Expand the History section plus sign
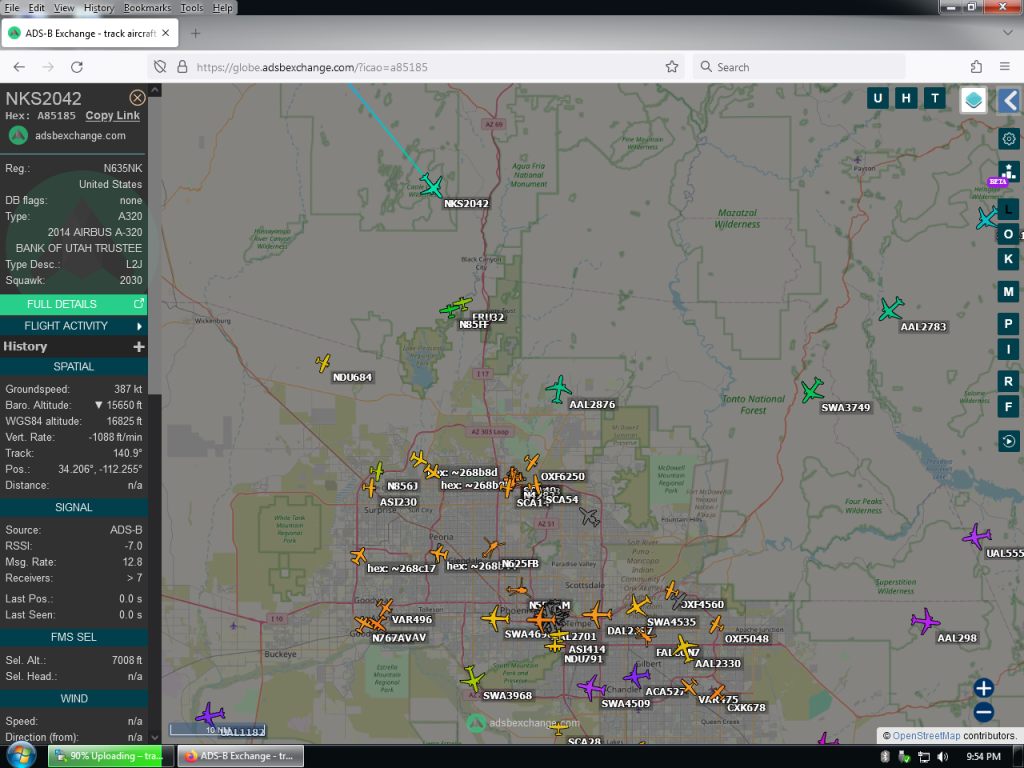 pos(138,347)
